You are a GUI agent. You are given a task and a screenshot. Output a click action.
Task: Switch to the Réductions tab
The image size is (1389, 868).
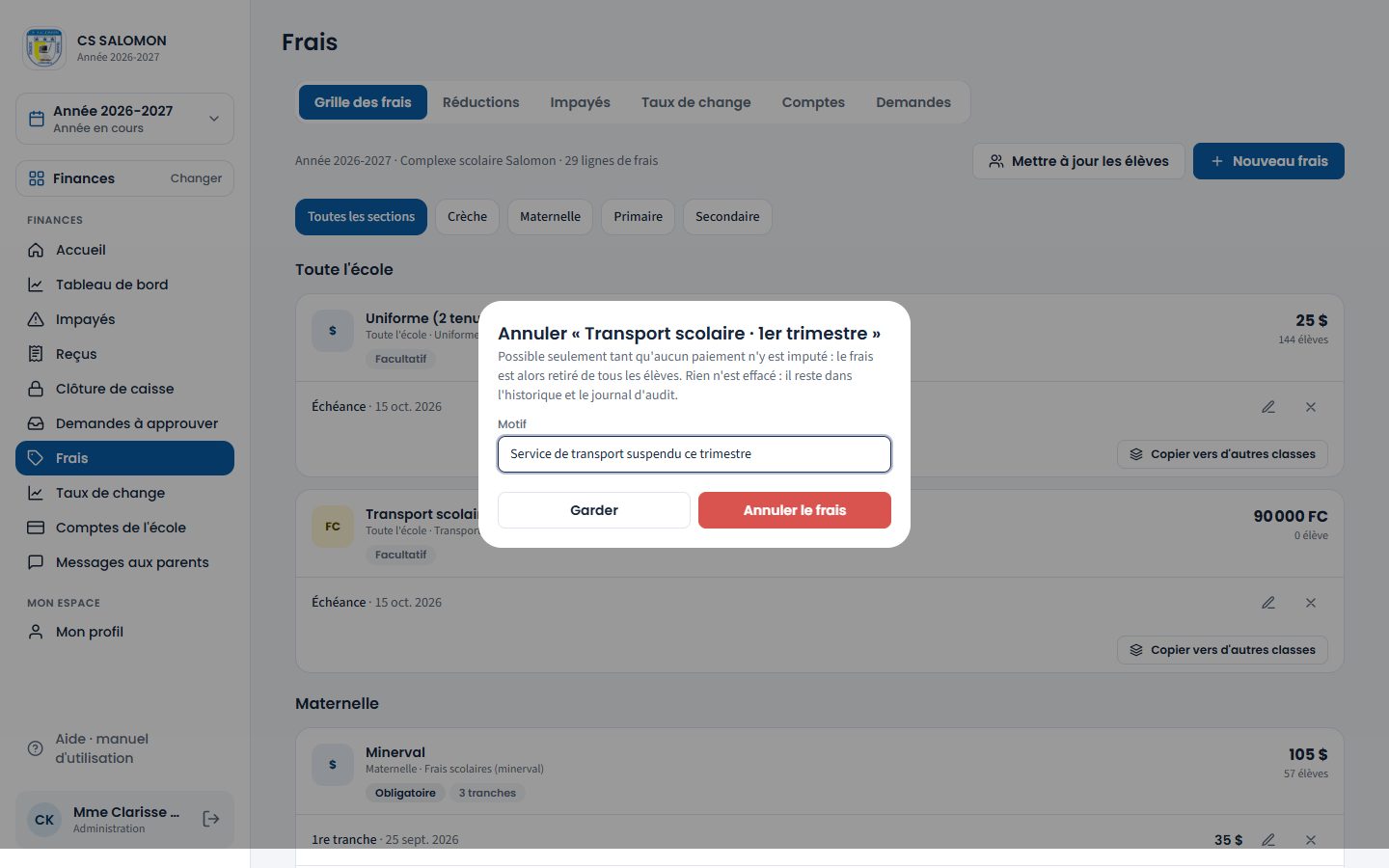click(x=480, y=102)
